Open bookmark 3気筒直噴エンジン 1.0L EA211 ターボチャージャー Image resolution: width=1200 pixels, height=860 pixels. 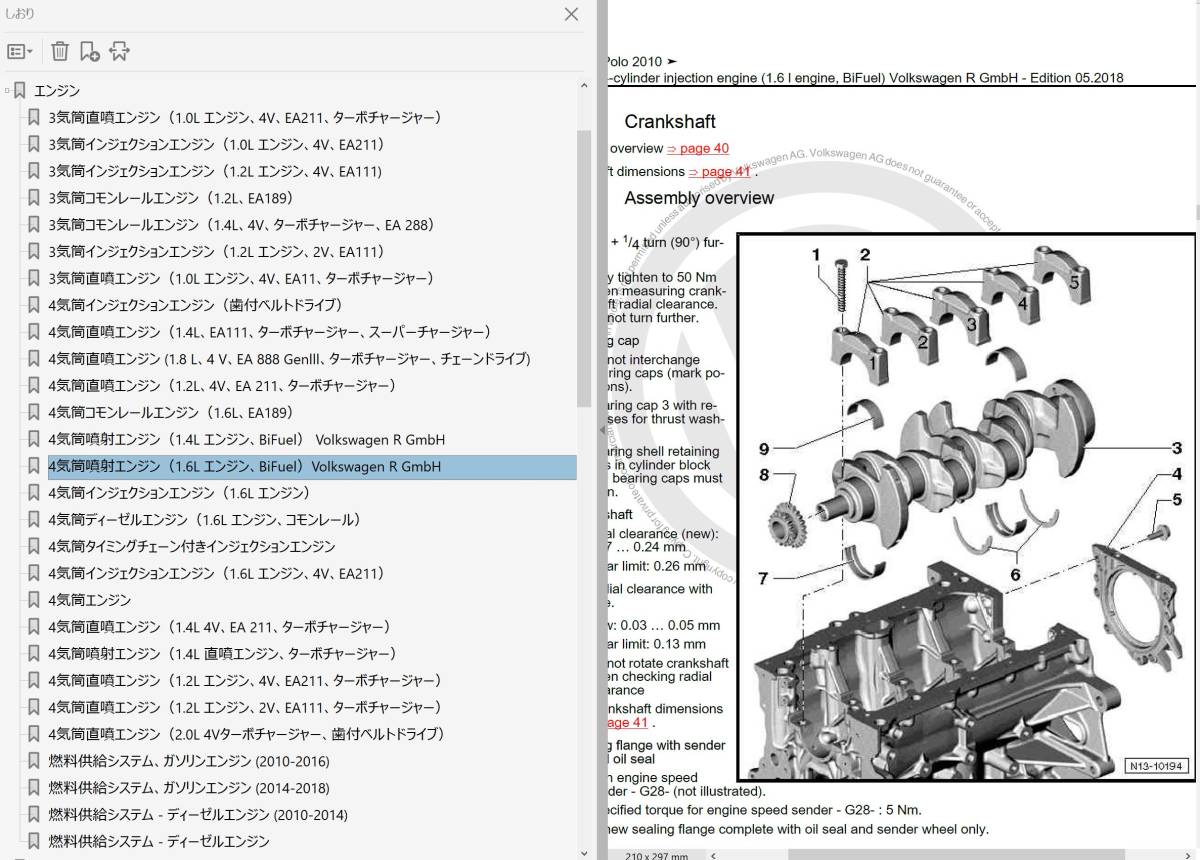(x=245, y=118)
